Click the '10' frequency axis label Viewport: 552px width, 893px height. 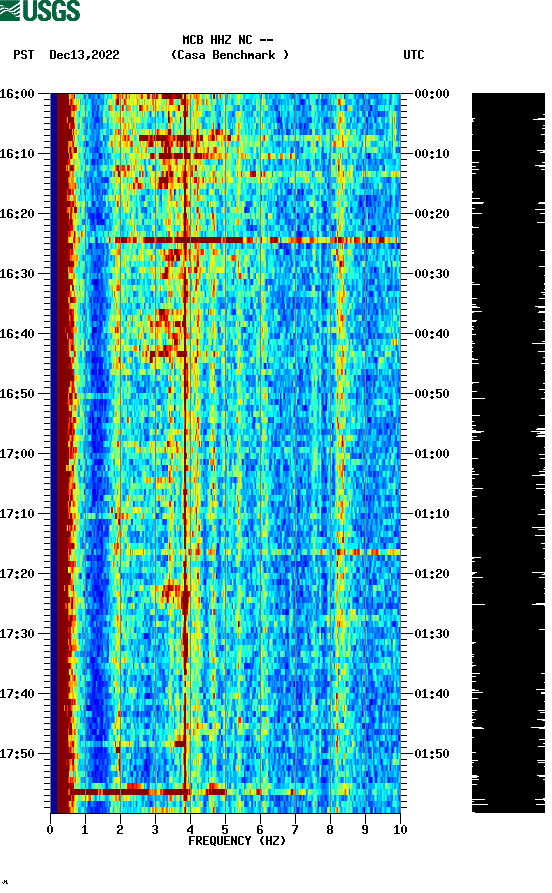click(400, 830)
